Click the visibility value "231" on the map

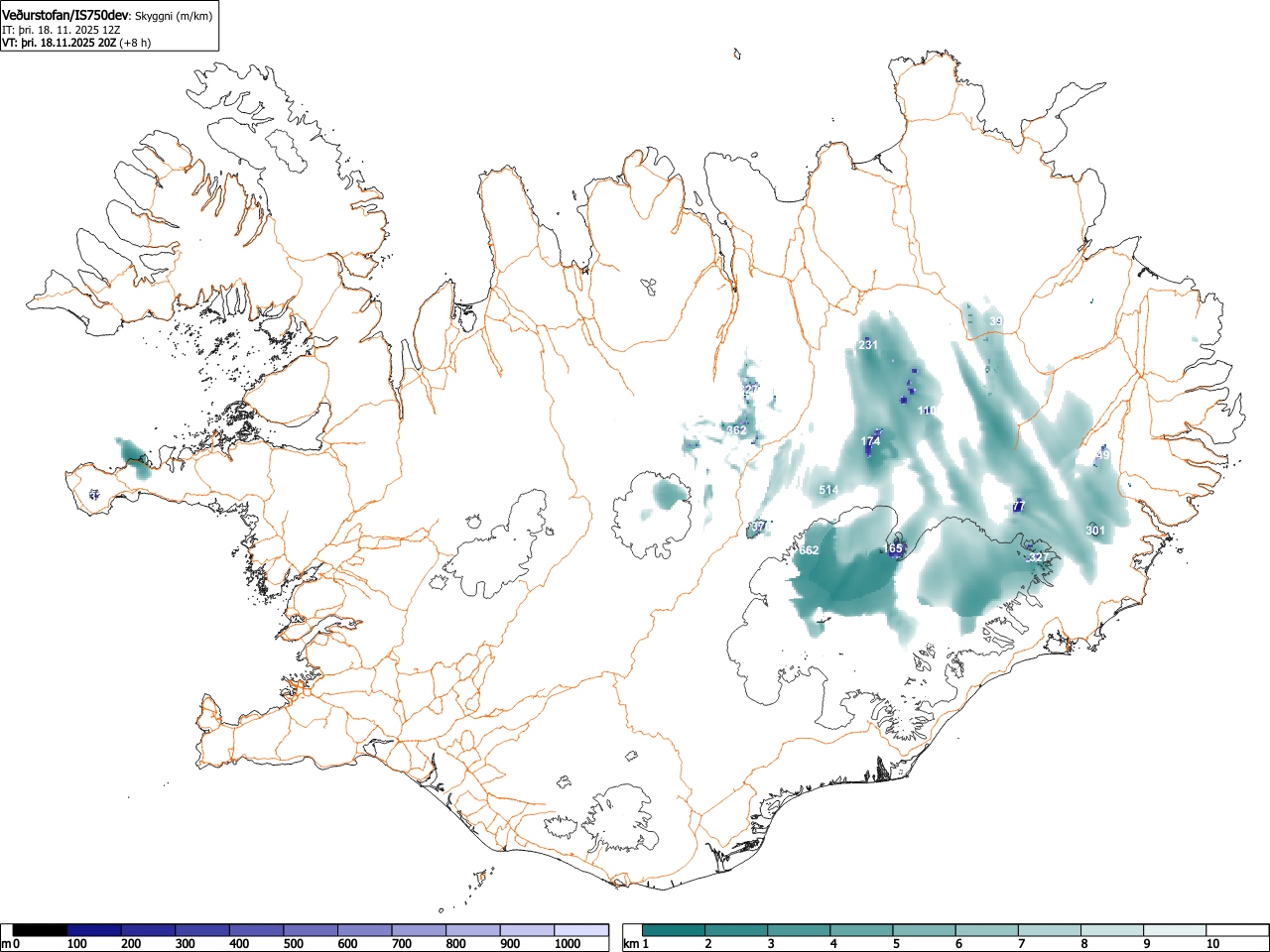(x=868, y=345)
